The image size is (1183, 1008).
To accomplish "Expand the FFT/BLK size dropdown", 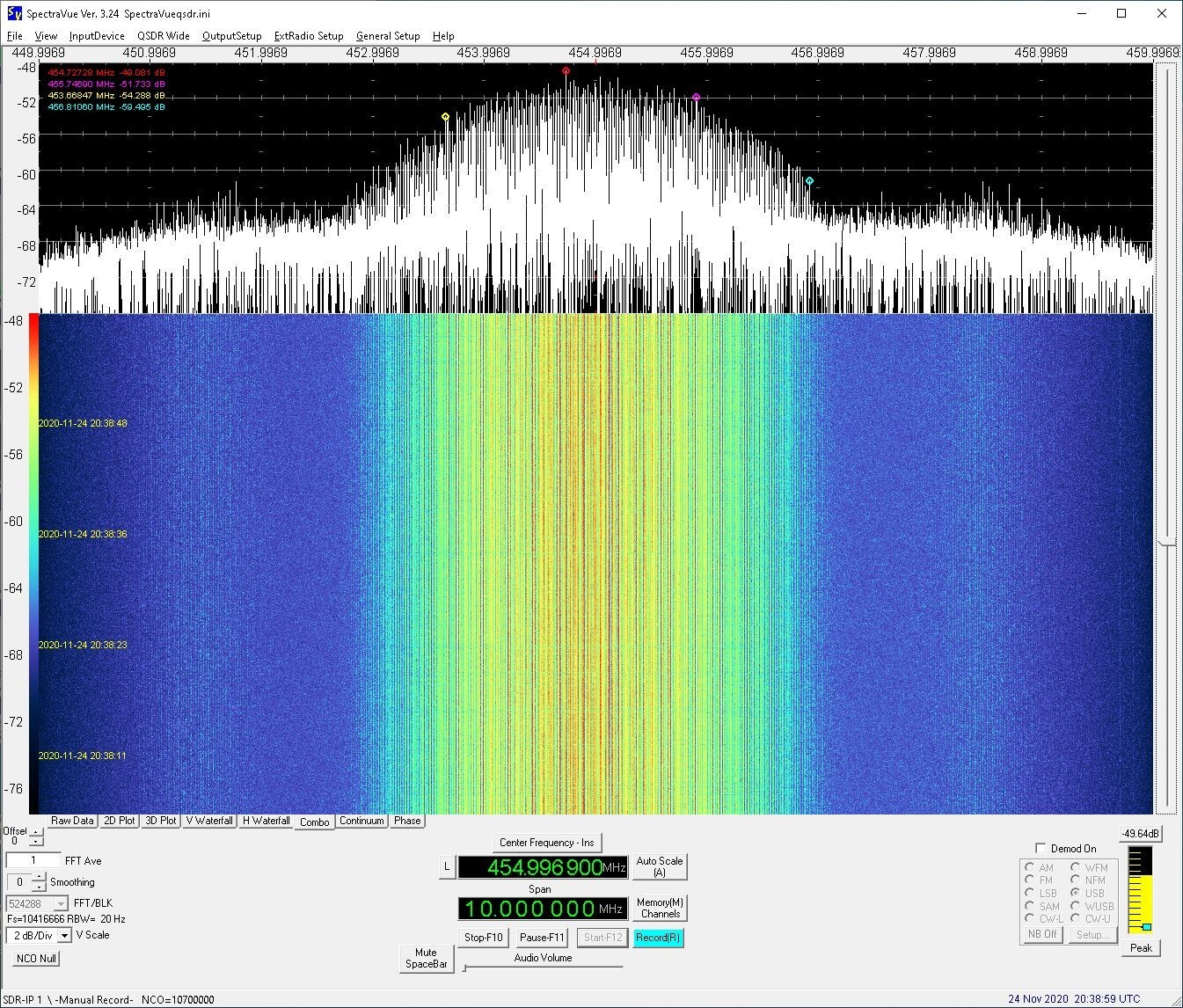I will pyautogui.click(x=61, y=904).
